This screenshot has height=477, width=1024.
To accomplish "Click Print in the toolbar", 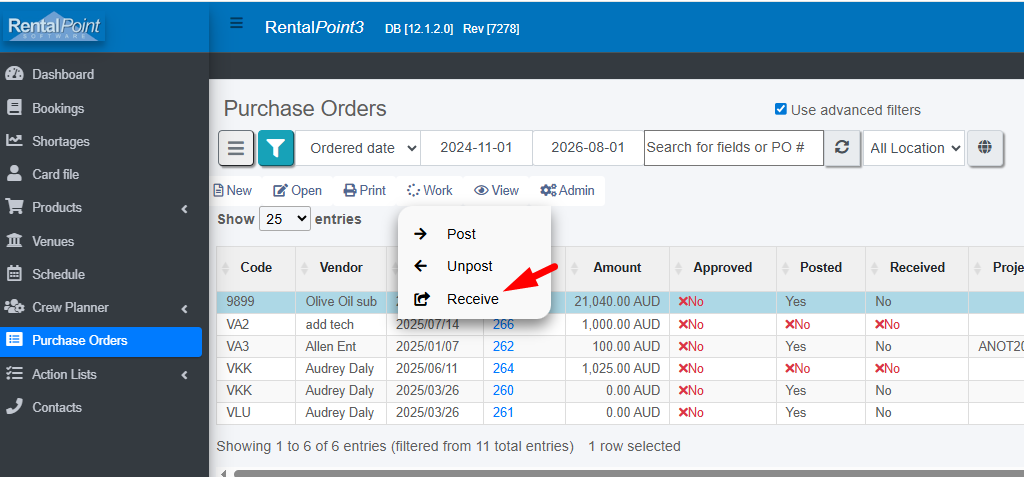I will [x=364, y=191].
